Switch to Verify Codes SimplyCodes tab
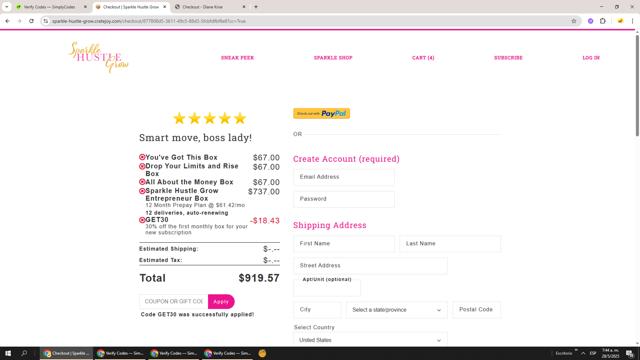The height and width of the screenshot is (360, 640). click(50, 7)
